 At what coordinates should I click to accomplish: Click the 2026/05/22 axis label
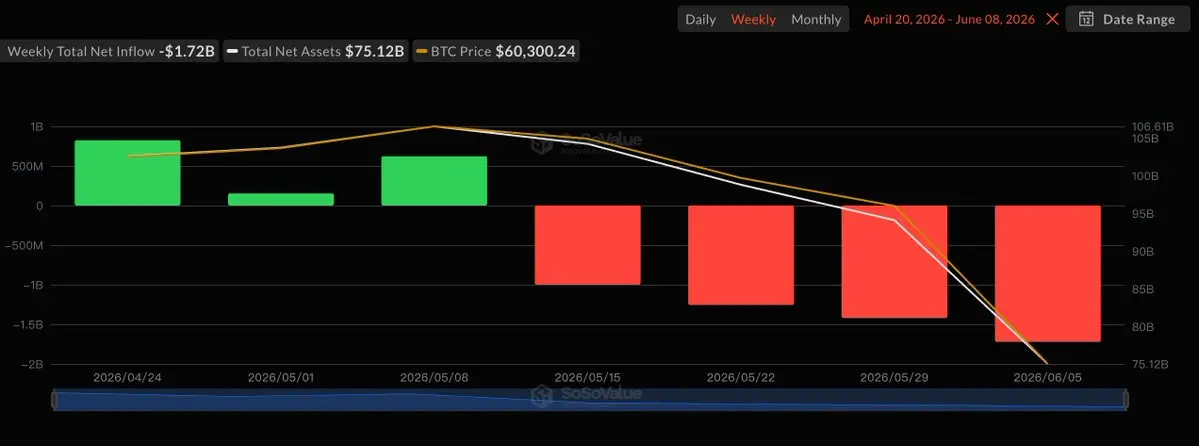(741, 377)
